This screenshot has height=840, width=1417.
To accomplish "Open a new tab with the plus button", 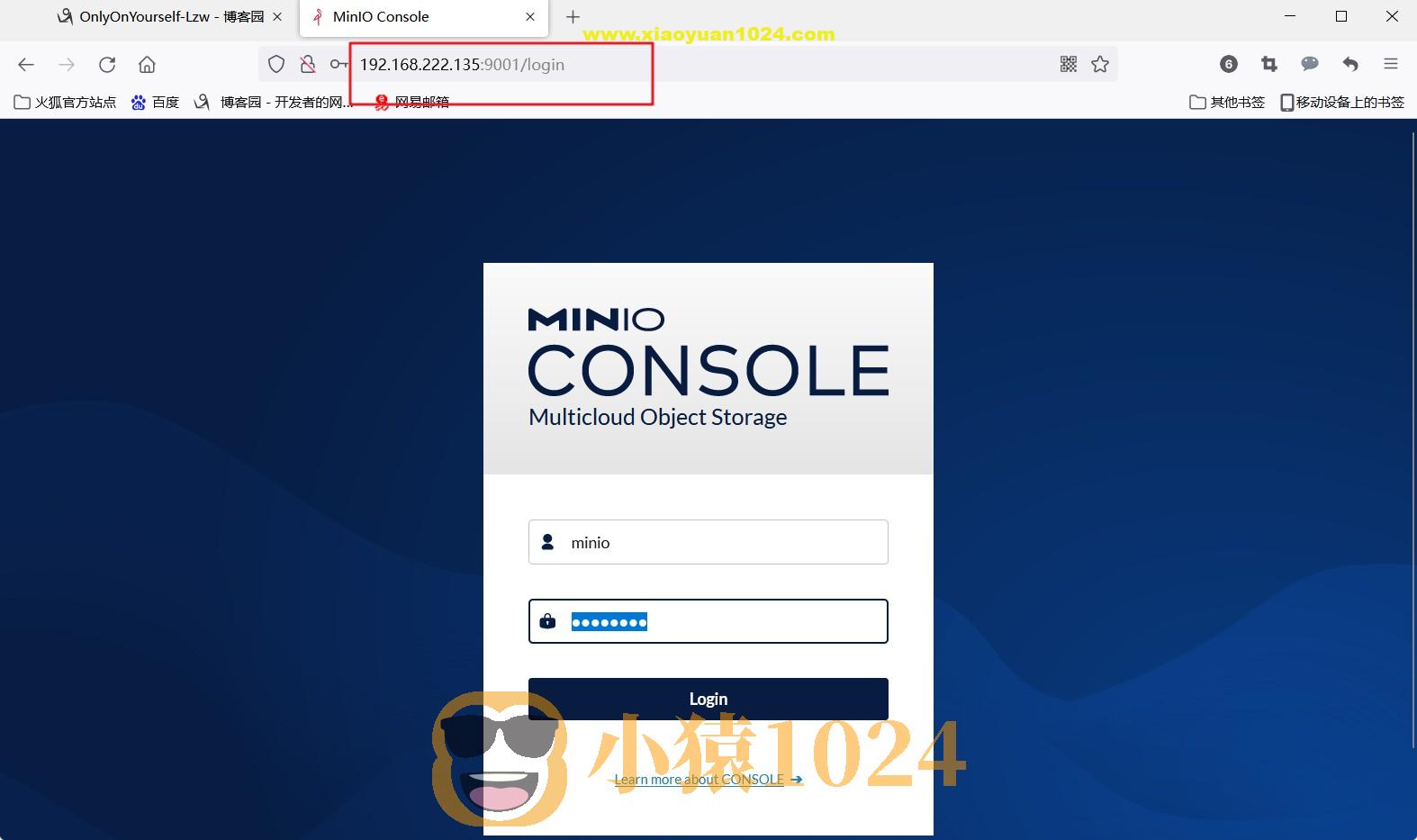I will click(573, 16).
